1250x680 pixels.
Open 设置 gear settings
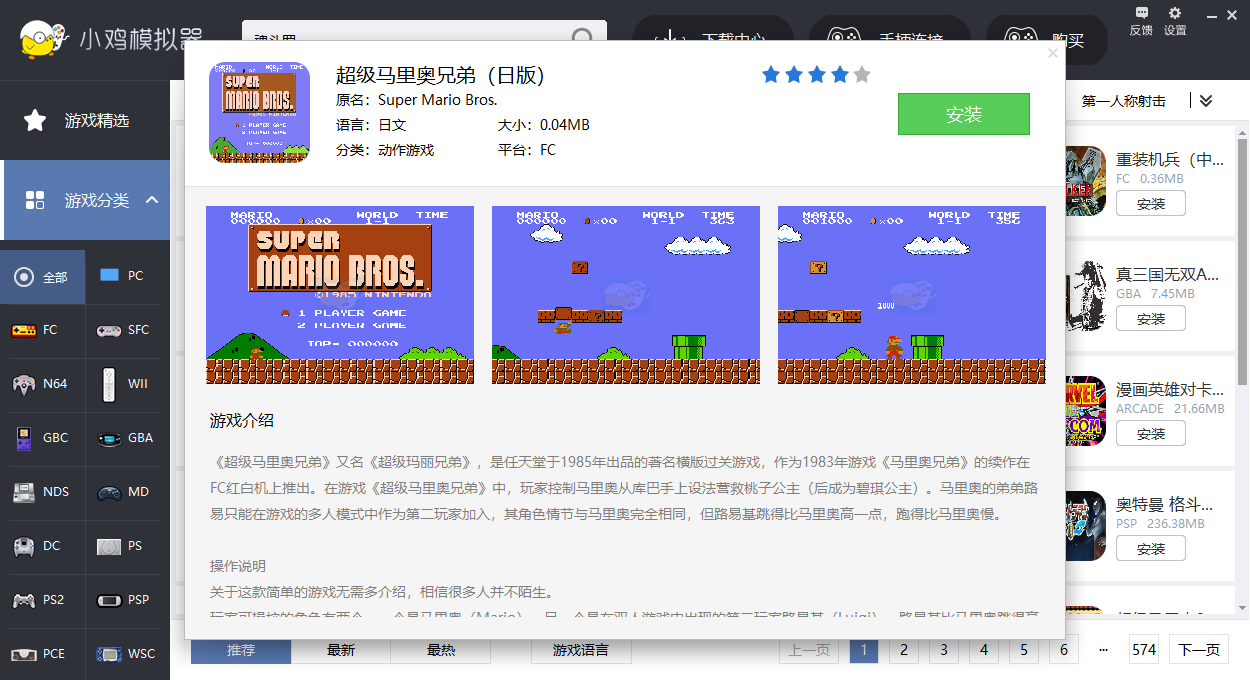click(x=1175, y=20)
